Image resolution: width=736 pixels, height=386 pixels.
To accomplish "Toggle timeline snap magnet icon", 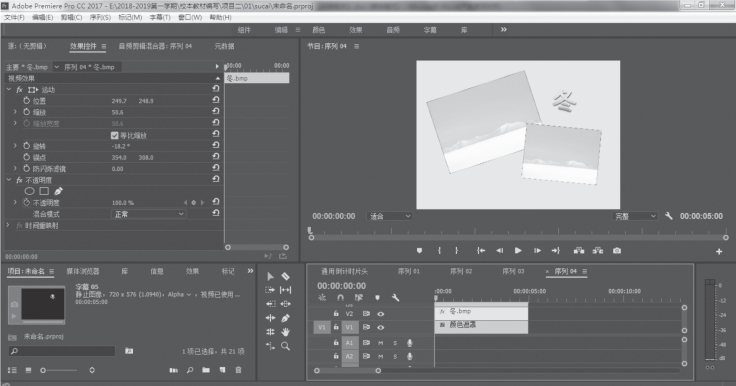I will [341, 298].
